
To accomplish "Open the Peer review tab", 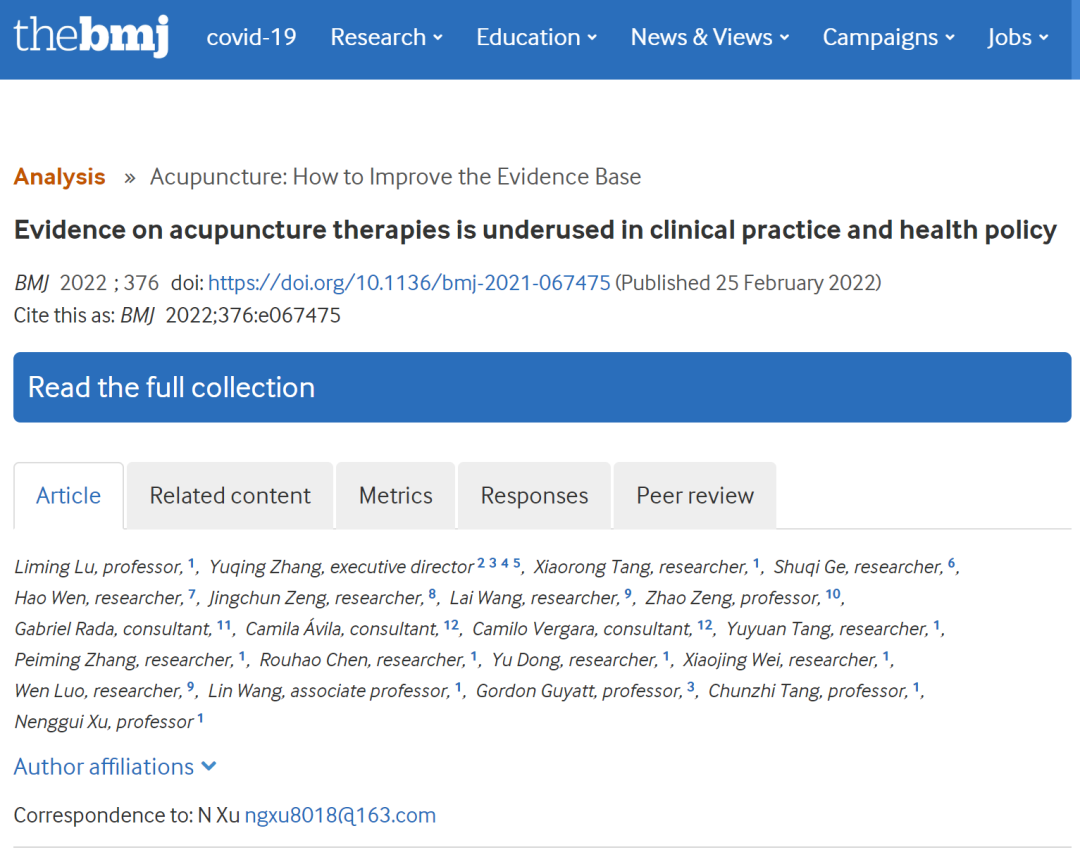I will coord(695,496).
